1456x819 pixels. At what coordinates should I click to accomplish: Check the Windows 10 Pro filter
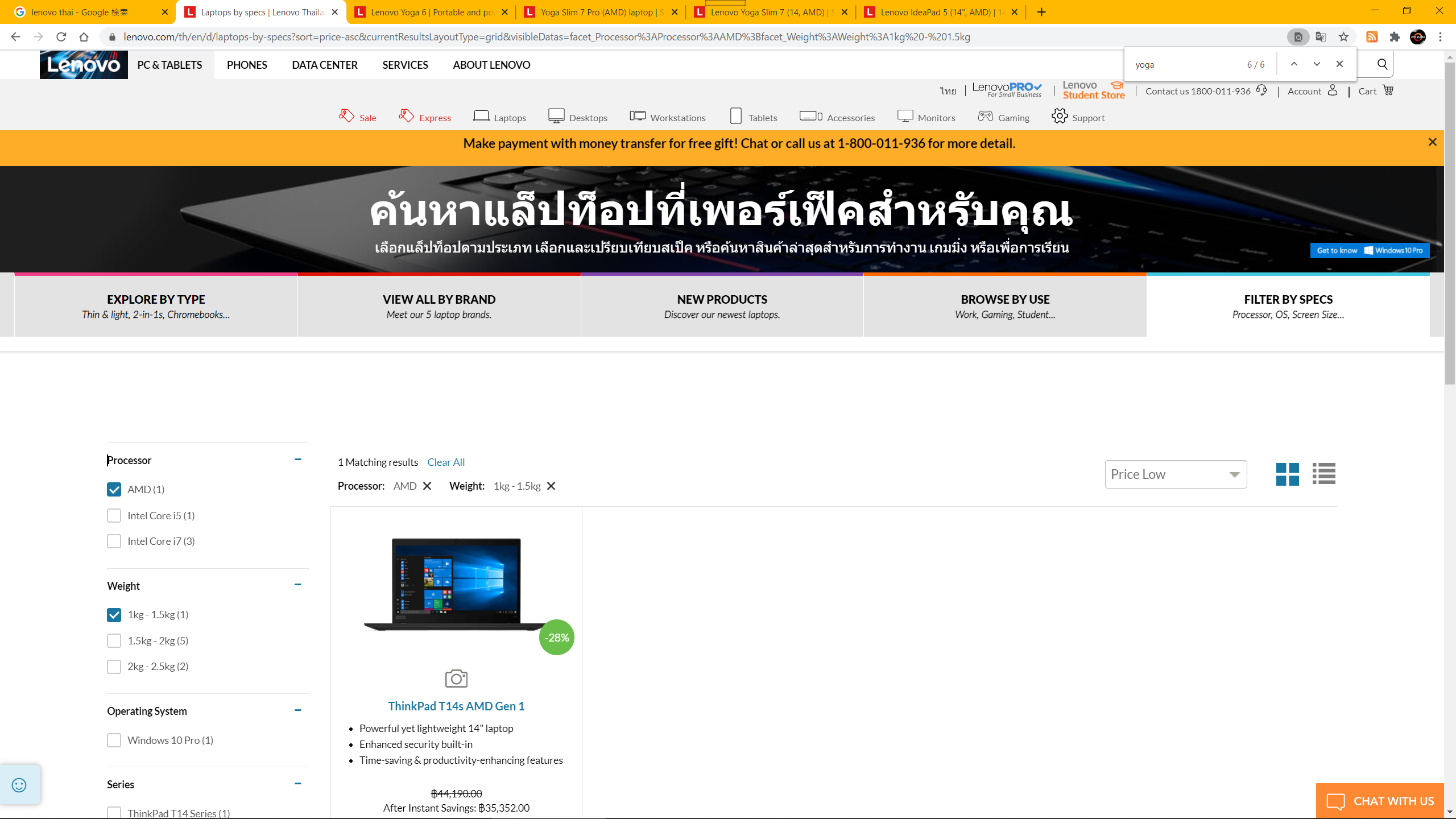114,741
